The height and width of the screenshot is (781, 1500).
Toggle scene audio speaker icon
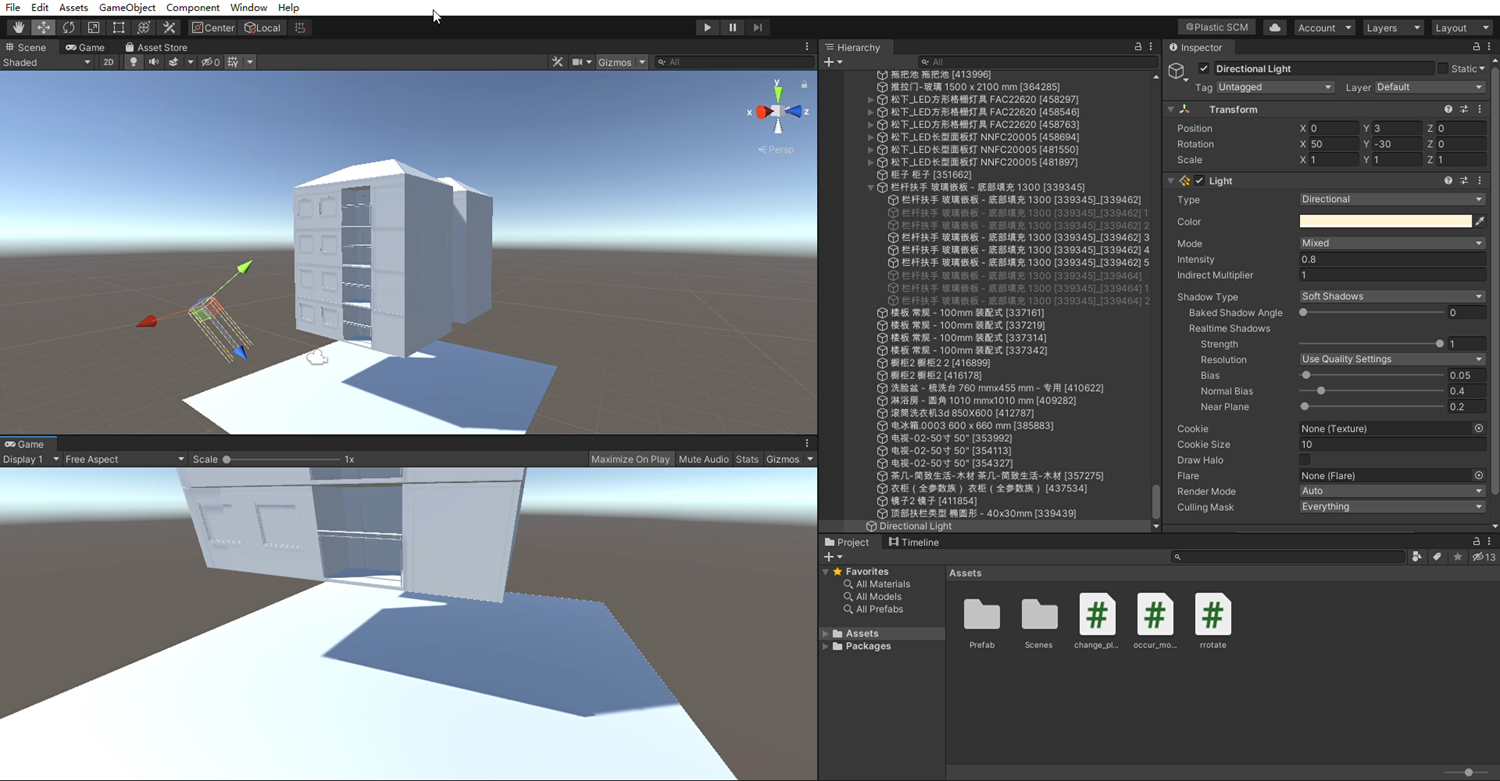(153, 62)
